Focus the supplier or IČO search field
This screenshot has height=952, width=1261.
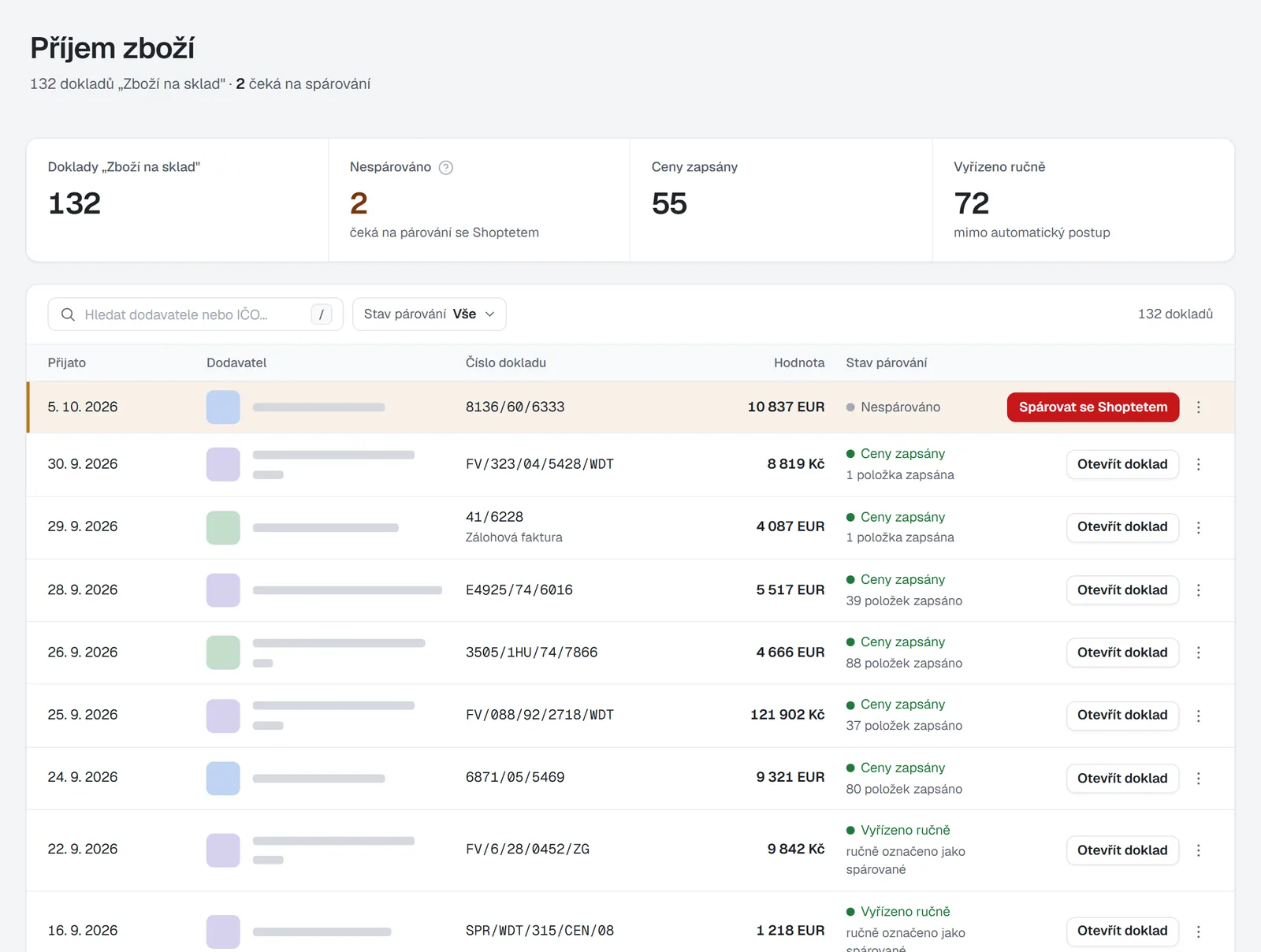click(x=195, y=314)
